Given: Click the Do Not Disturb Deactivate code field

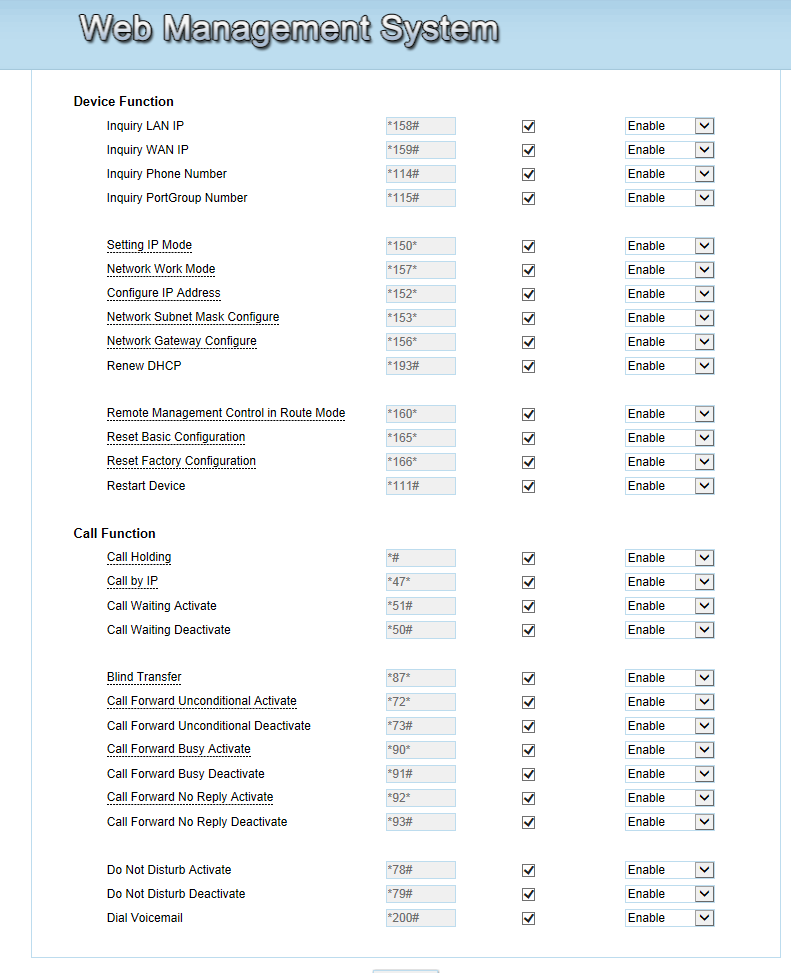Looking at the screenshot, I should 420,894.
